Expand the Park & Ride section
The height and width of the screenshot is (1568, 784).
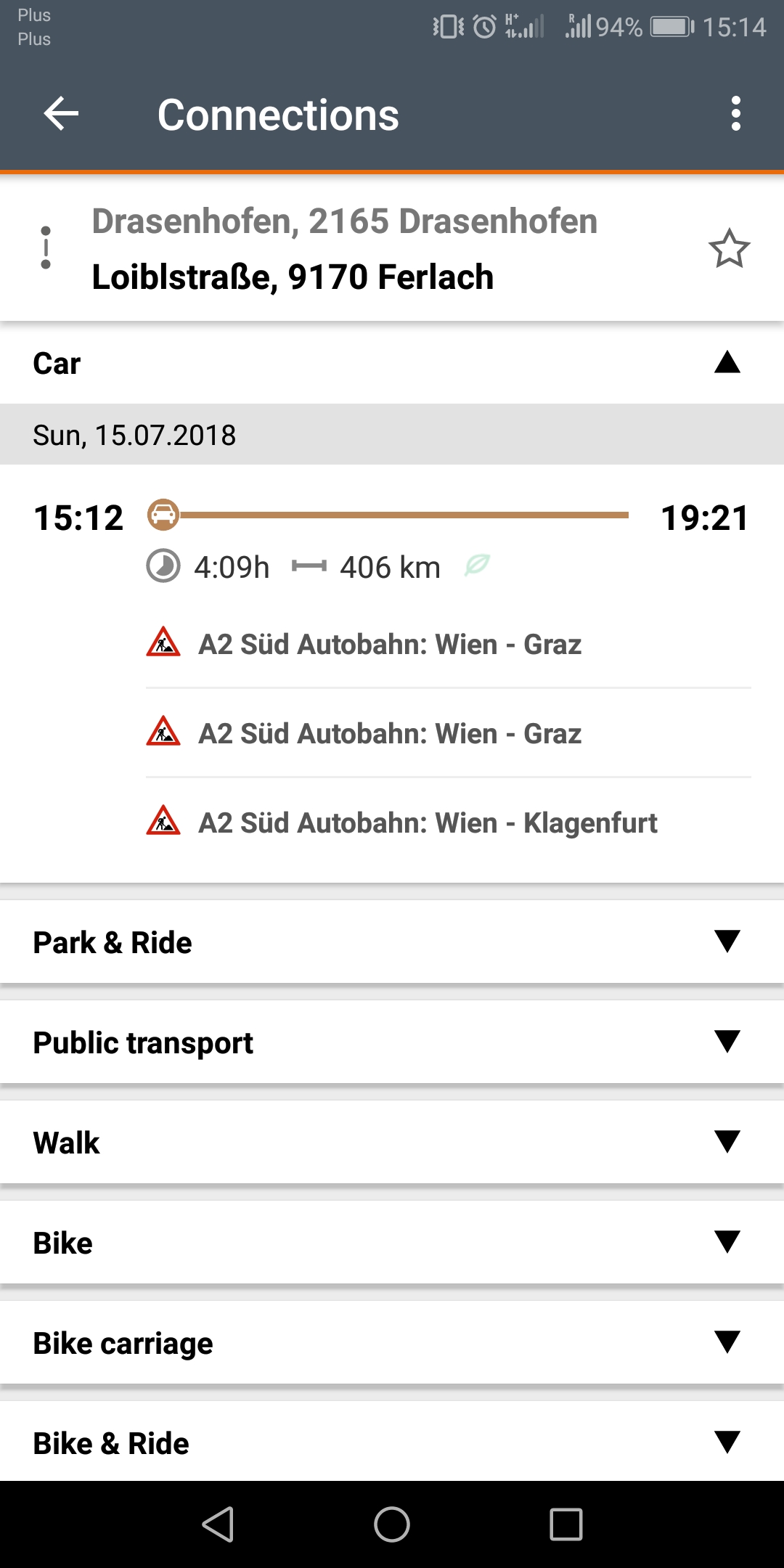727,942
